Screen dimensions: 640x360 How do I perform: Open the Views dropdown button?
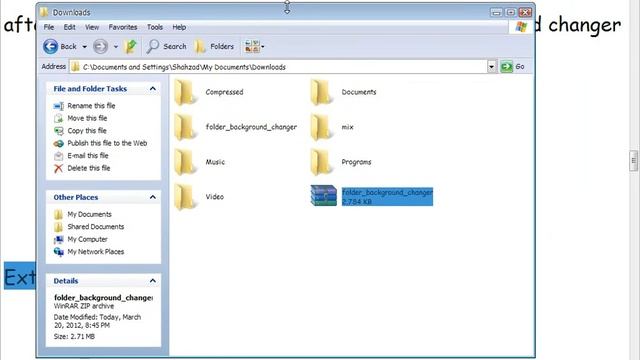click(254, 47)
